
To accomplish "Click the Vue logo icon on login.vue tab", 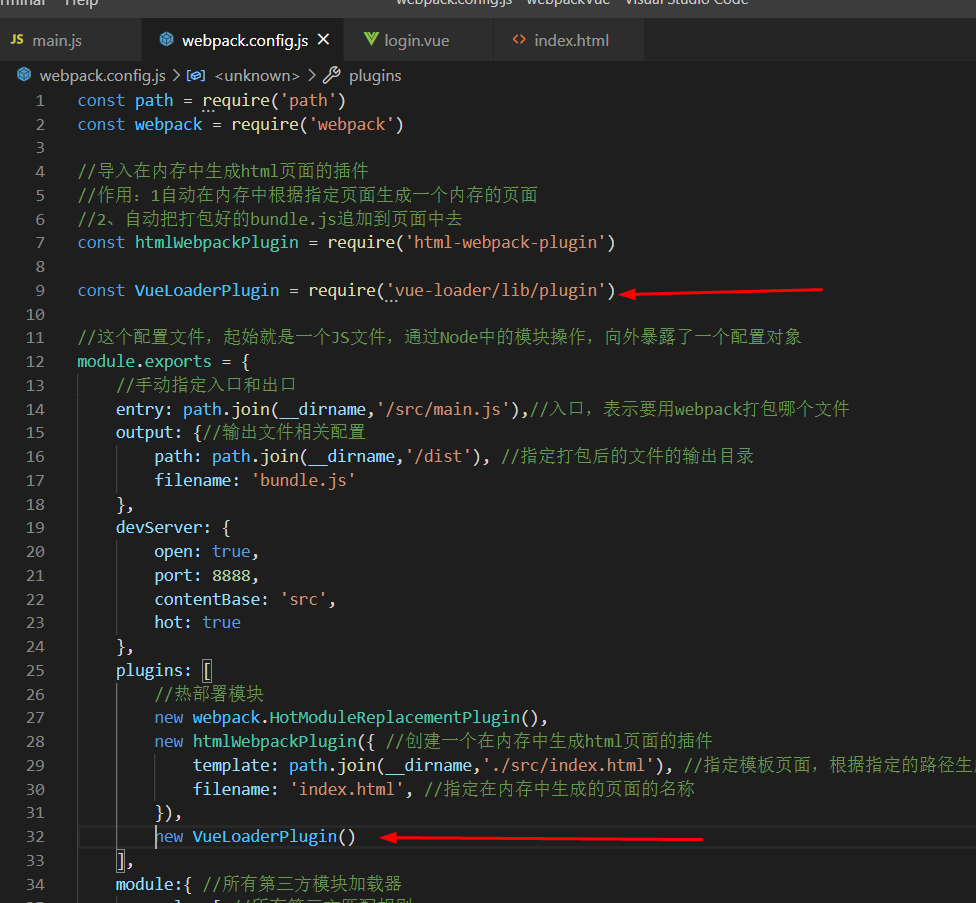I will click(x=369, y=41).
